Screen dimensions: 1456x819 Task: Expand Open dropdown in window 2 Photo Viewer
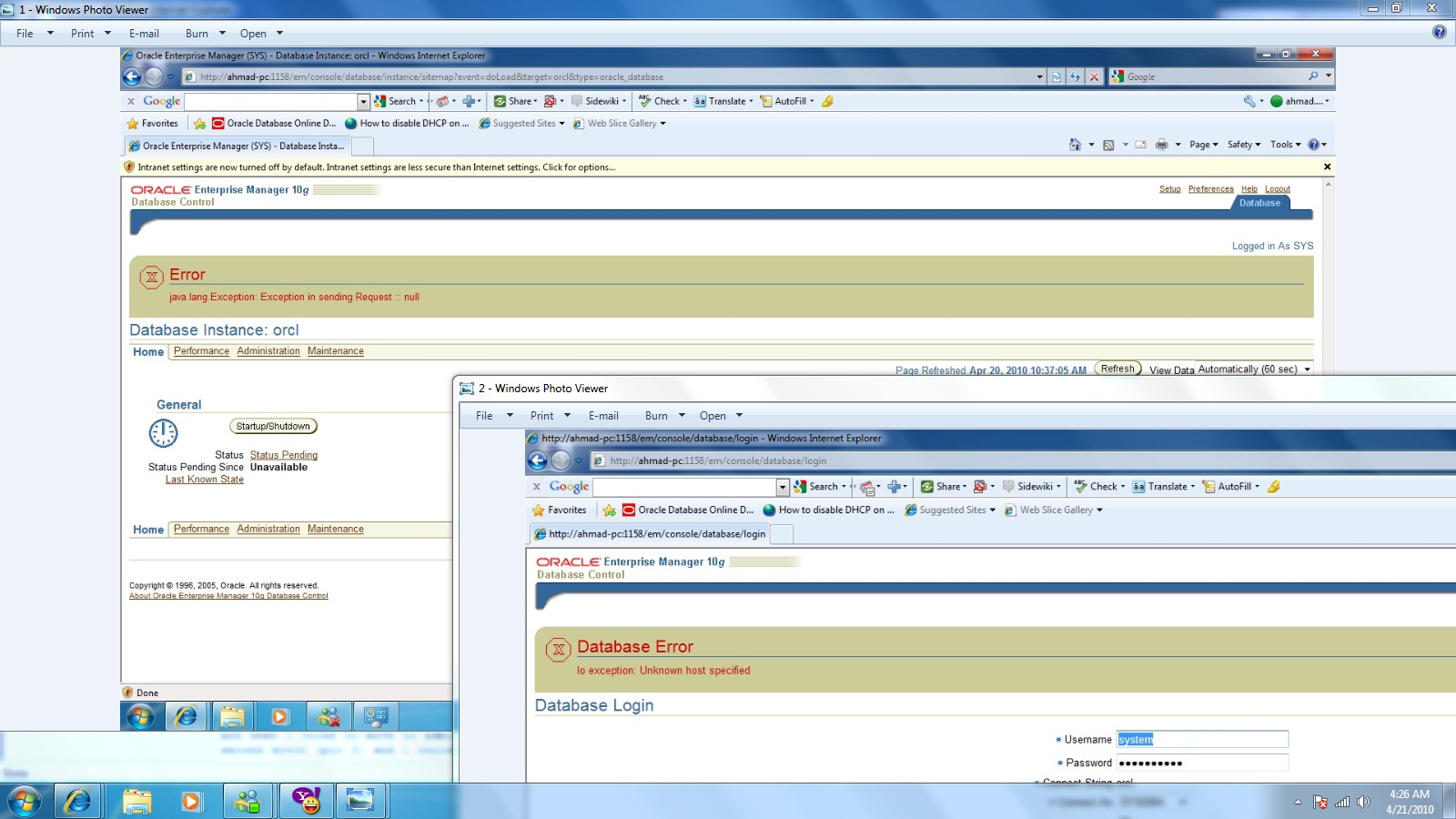[x=721, y=416]
